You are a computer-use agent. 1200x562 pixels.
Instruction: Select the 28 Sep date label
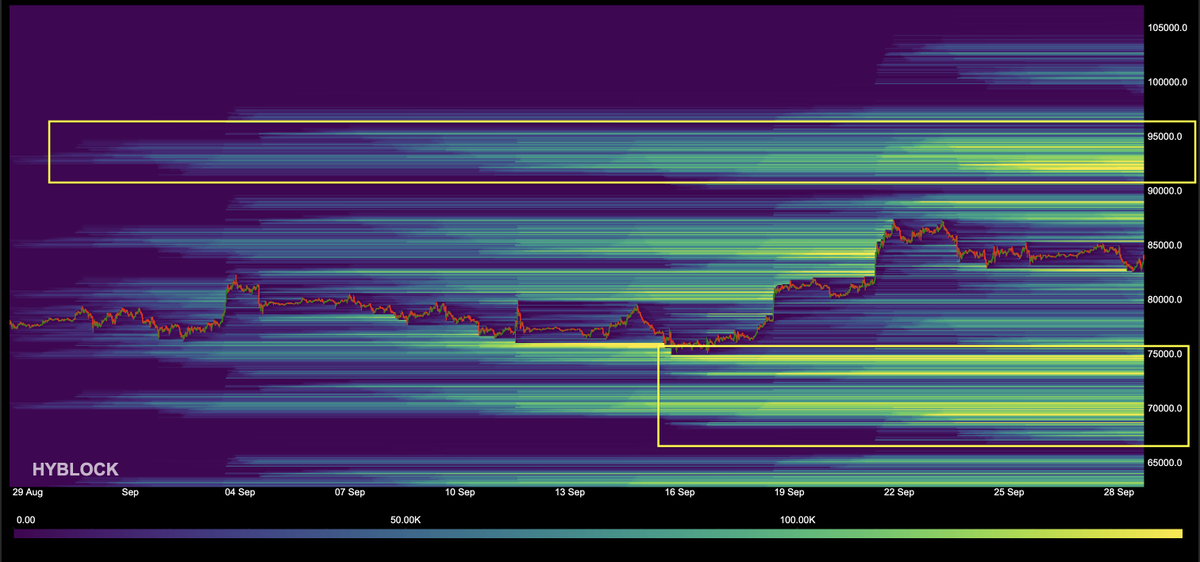click(1119, 493)
